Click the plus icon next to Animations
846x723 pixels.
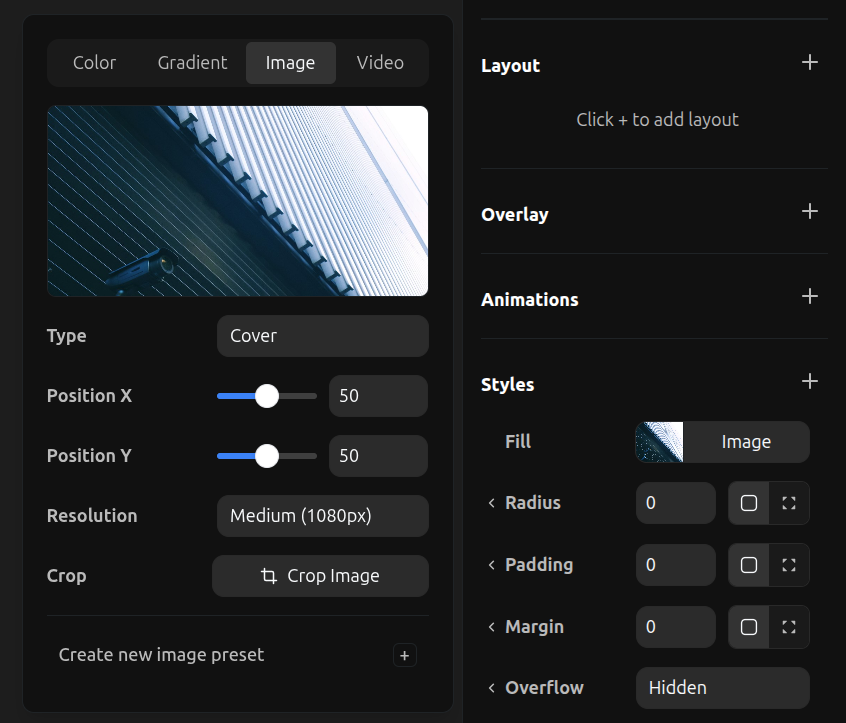(x=810, y=297)
